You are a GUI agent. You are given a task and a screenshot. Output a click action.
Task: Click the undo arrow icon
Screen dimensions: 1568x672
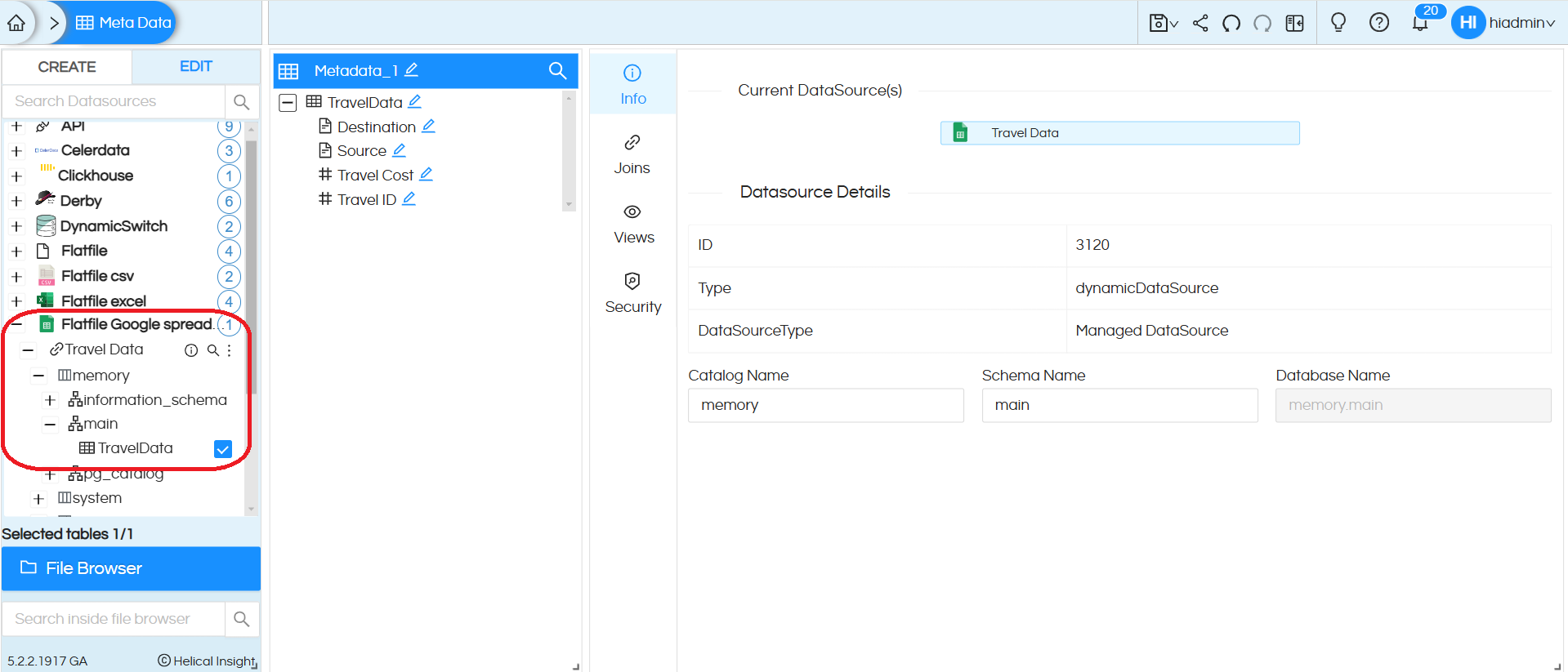(1231, 23)
